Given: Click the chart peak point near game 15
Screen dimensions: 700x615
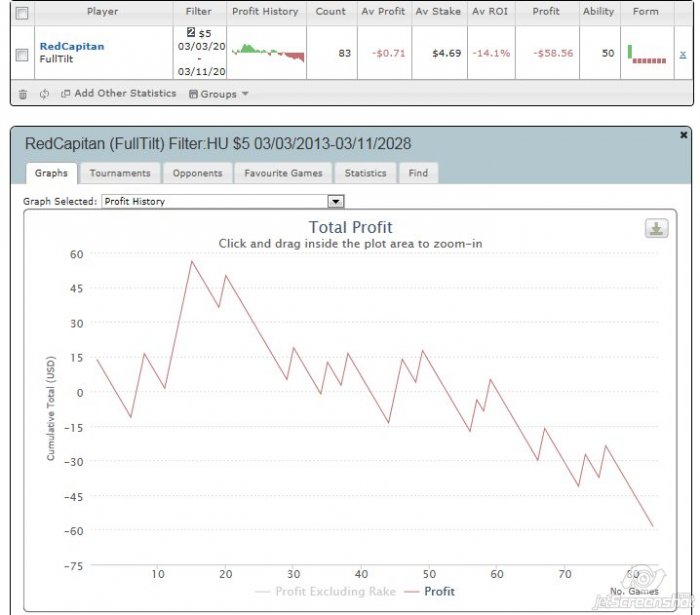Looking at the screenshot, I should coord(192,262).
